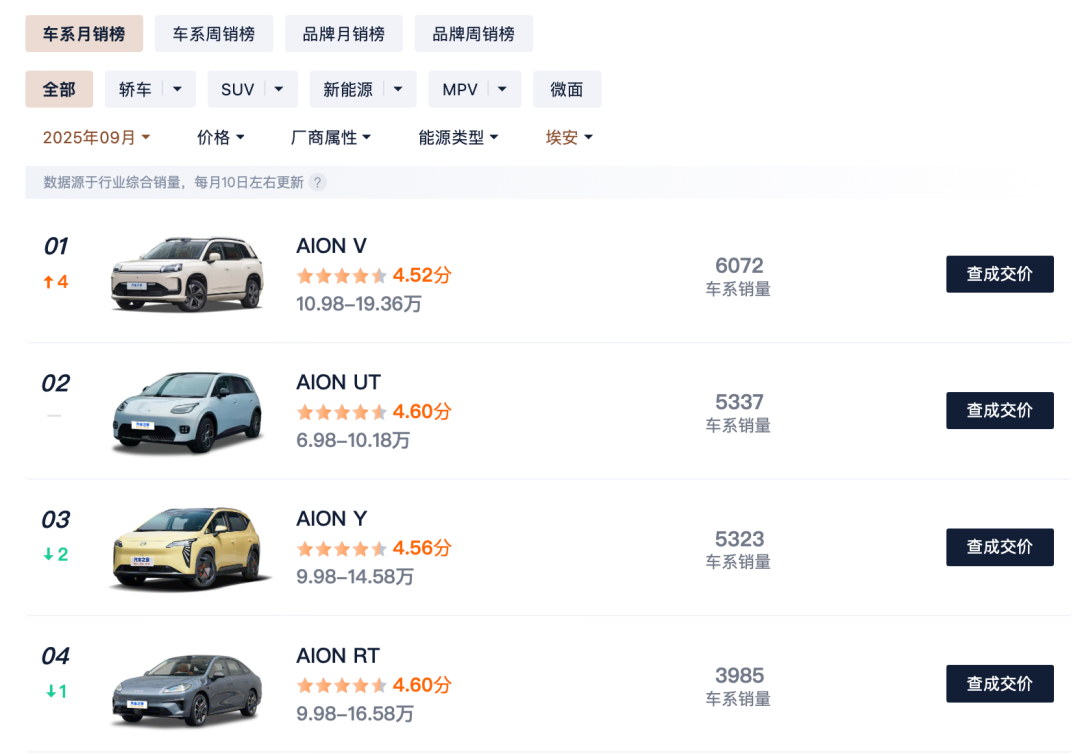
Task: Click the AION V star rating
Action: (341, 275)
